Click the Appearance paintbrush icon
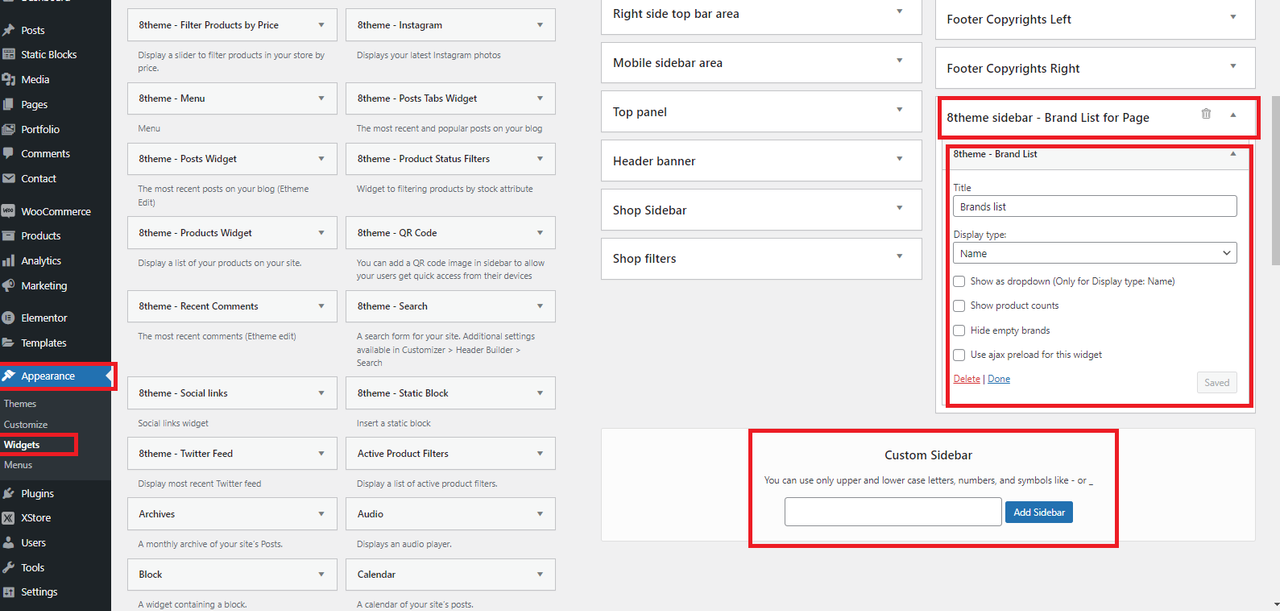Screen dimensions: 1280x611 pyautogui.click(x=9, y=376)
